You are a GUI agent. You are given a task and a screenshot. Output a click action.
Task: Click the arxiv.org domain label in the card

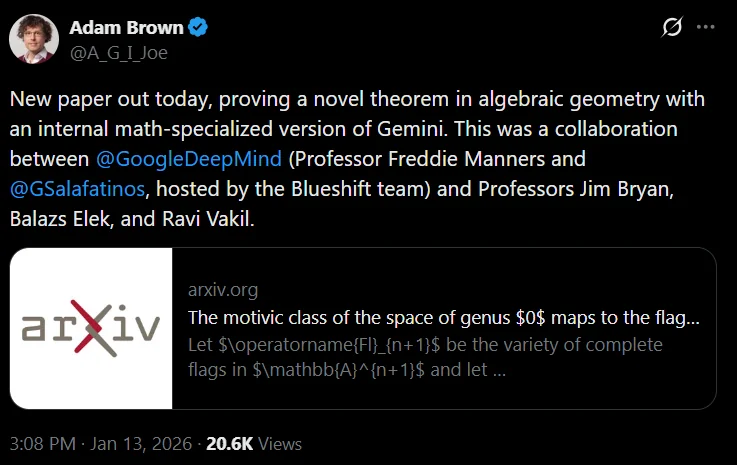(222, 290)
